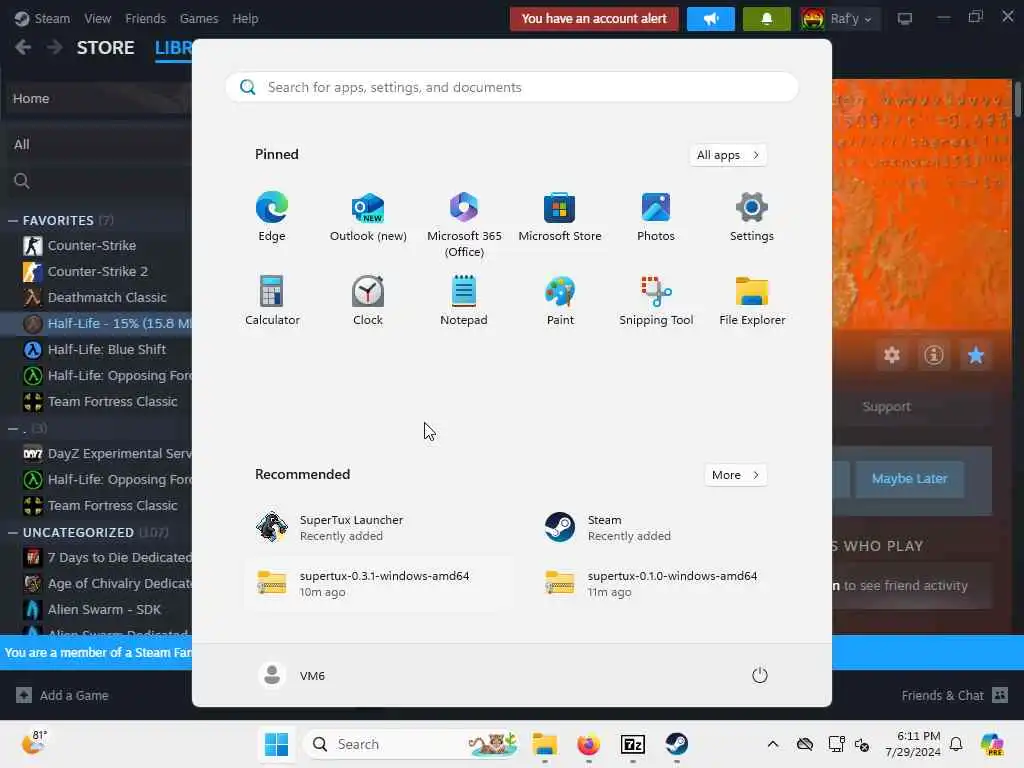Open Steam announcements megaphone button
This screenshot has width=1024, height=768.
(711, 19)
